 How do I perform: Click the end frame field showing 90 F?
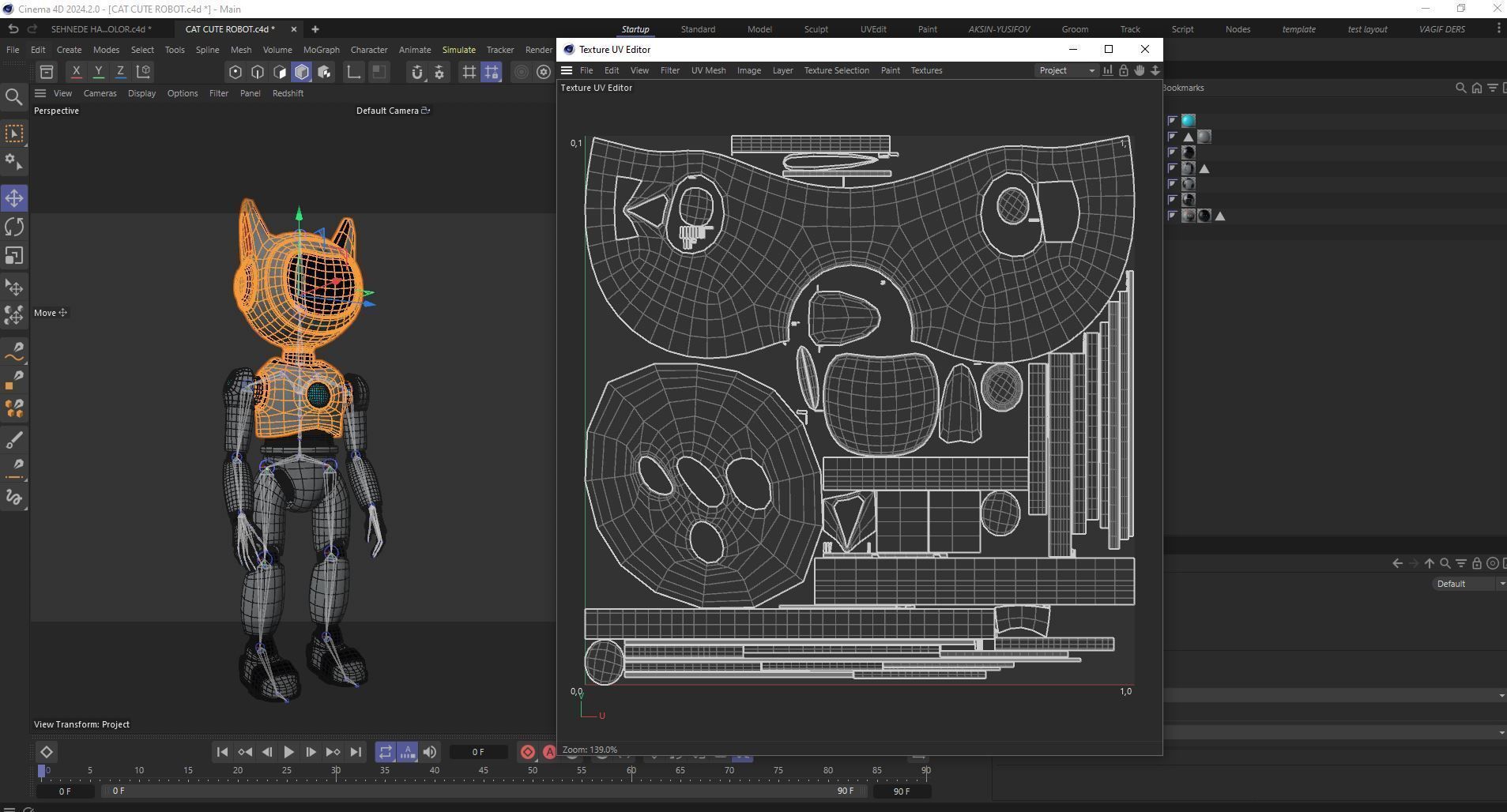tap(902, 791)
